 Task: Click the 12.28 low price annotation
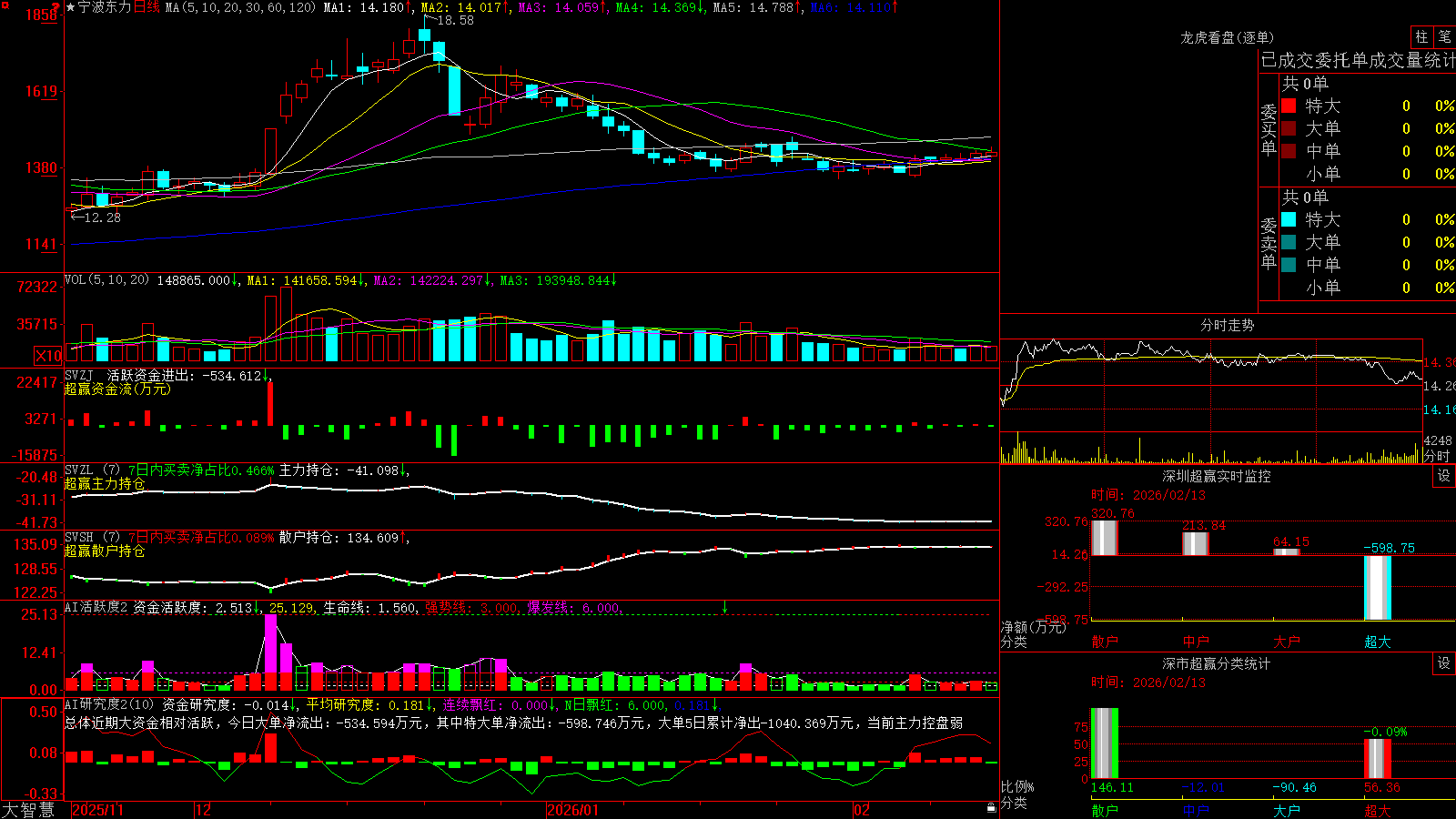click(102, 217)
